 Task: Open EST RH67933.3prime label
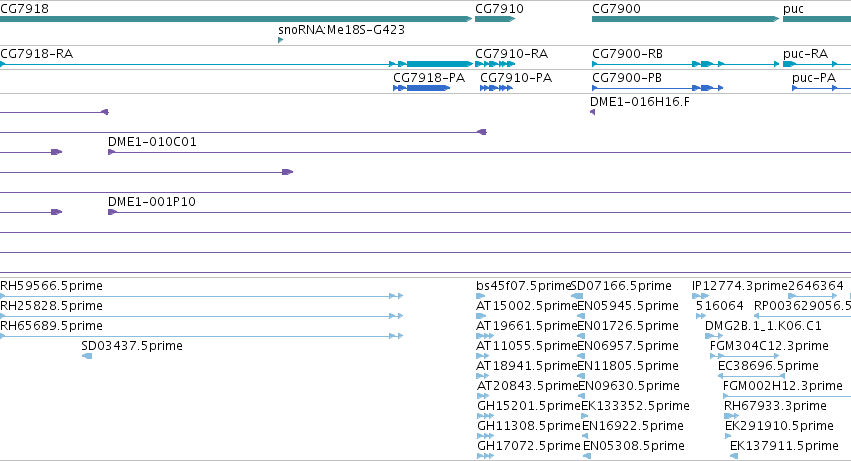tap(775, 406)
